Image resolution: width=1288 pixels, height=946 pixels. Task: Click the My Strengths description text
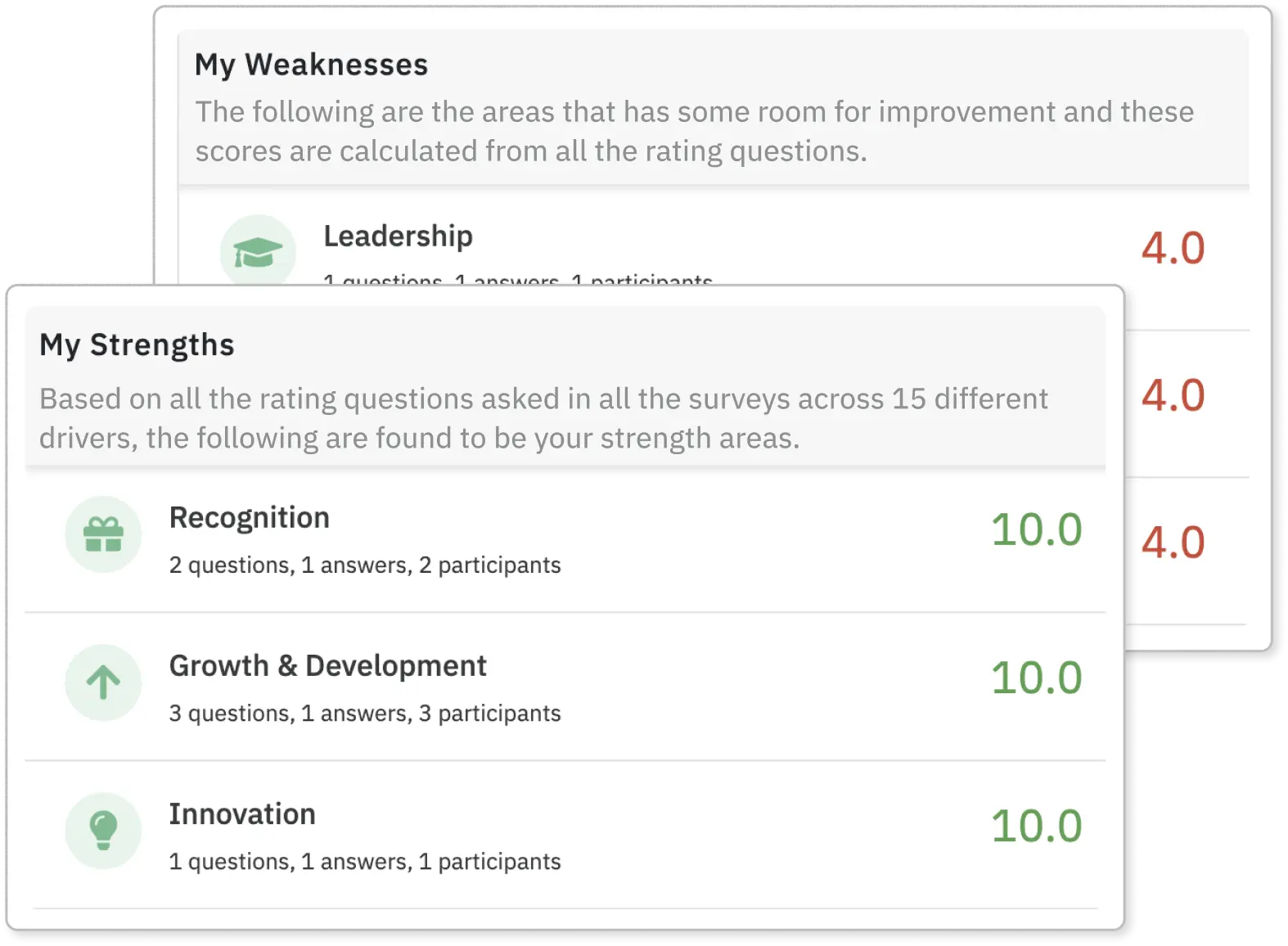(543, 417)
